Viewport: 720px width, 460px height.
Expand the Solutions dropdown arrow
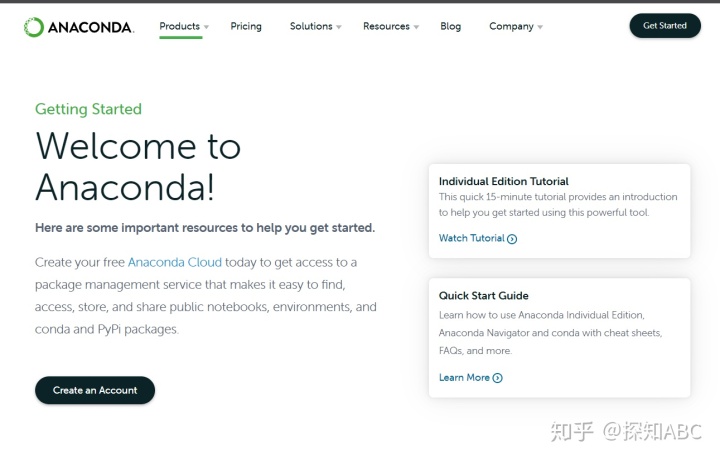pos(339,27)
